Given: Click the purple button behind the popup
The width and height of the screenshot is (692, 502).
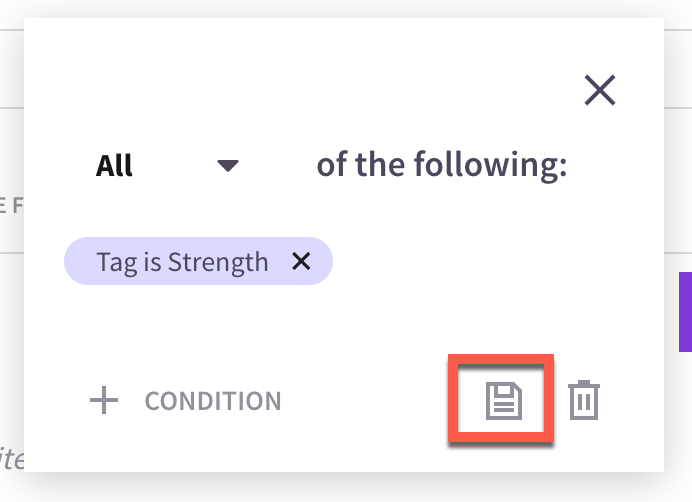Looking at the screenshot, I should [685, 312].
